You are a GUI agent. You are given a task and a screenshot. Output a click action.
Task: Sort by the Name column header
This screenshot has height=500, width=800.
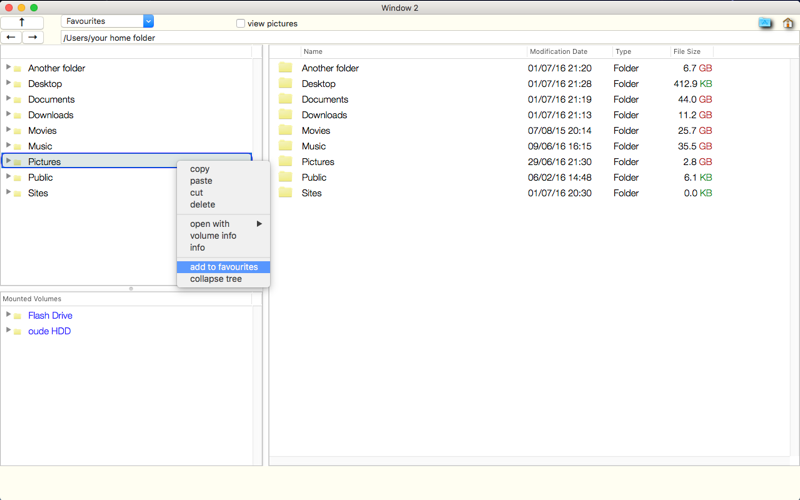(x=413, y=52)
